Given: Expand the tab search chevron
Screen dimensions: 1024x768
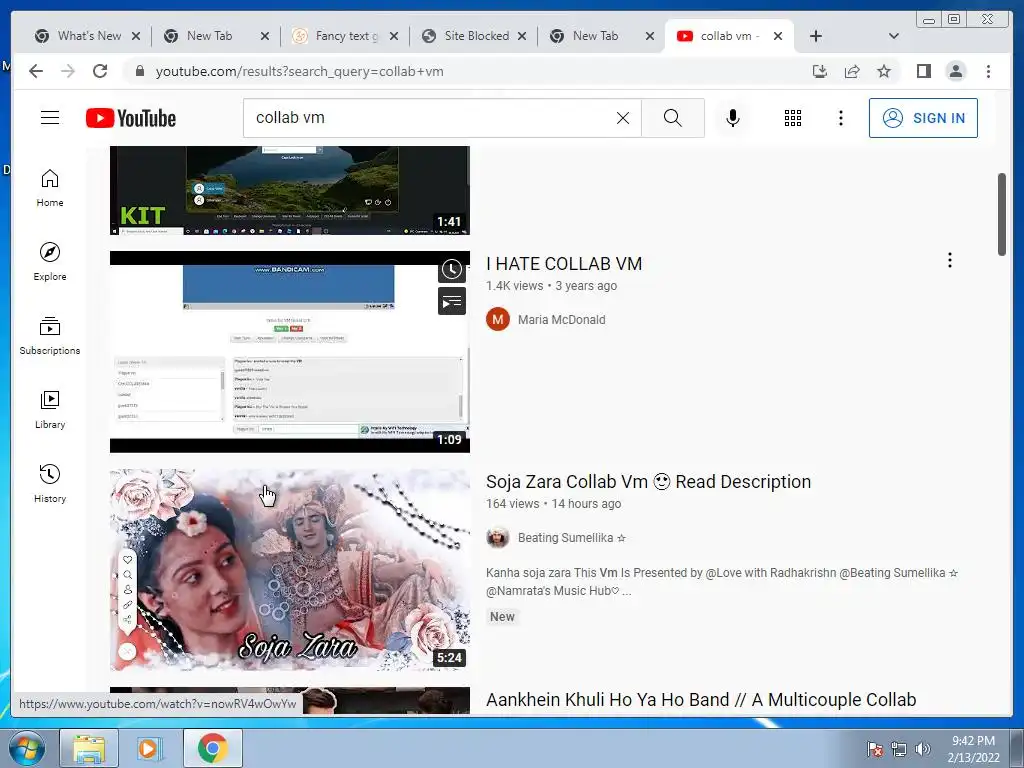Looking at the screenshot, I should [x=894, y=36].
